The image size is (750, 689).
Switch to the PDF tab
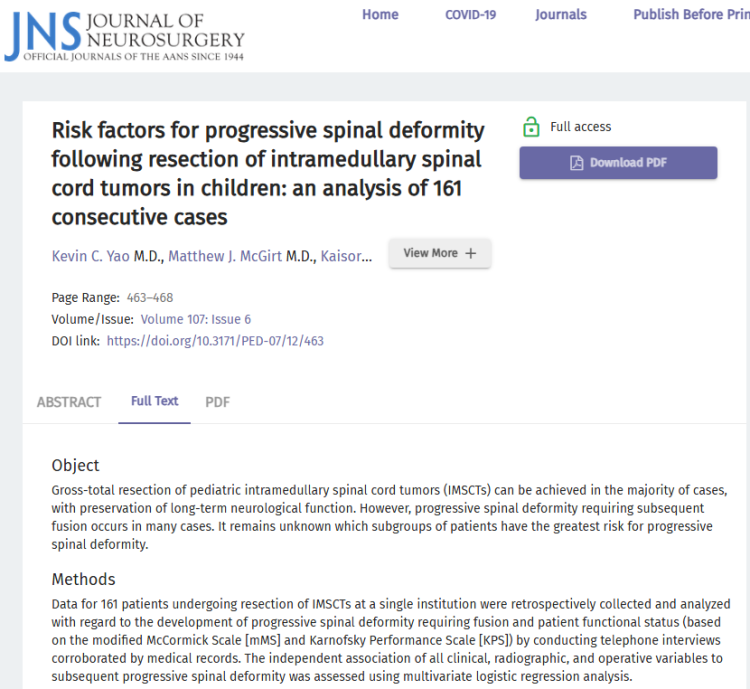click(217, 402)
